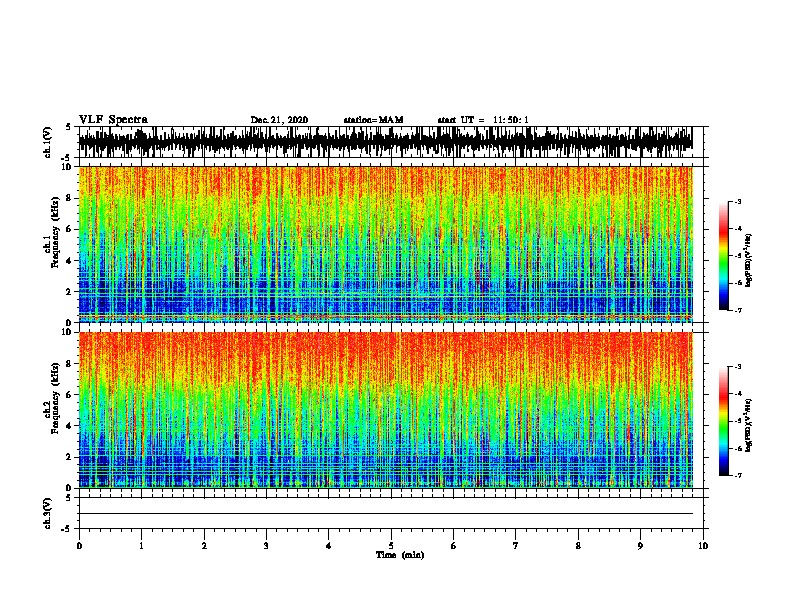Screen dimensions: 792x612
Task: Click the "0" kHz tick of ch.2 axis
Action: 70,488
